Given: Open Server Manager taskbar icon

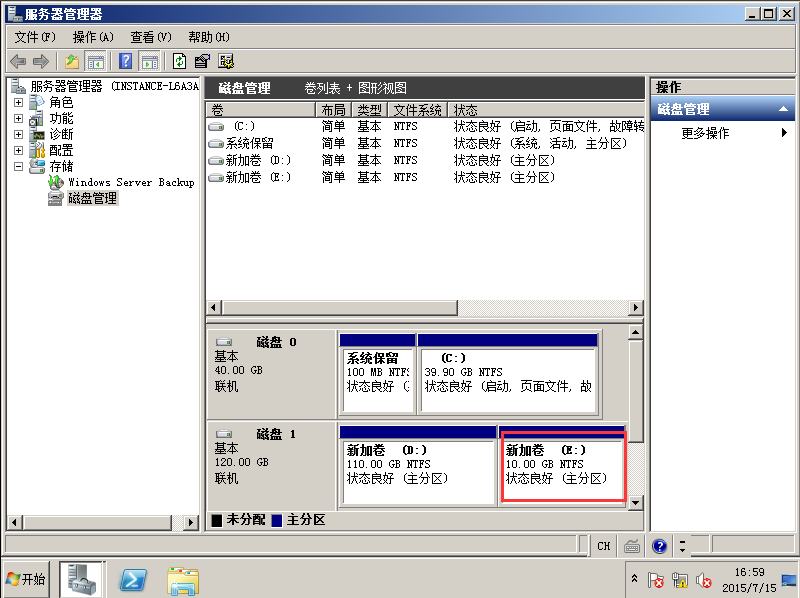Looking at the screenshot, I should pos(82,579).
